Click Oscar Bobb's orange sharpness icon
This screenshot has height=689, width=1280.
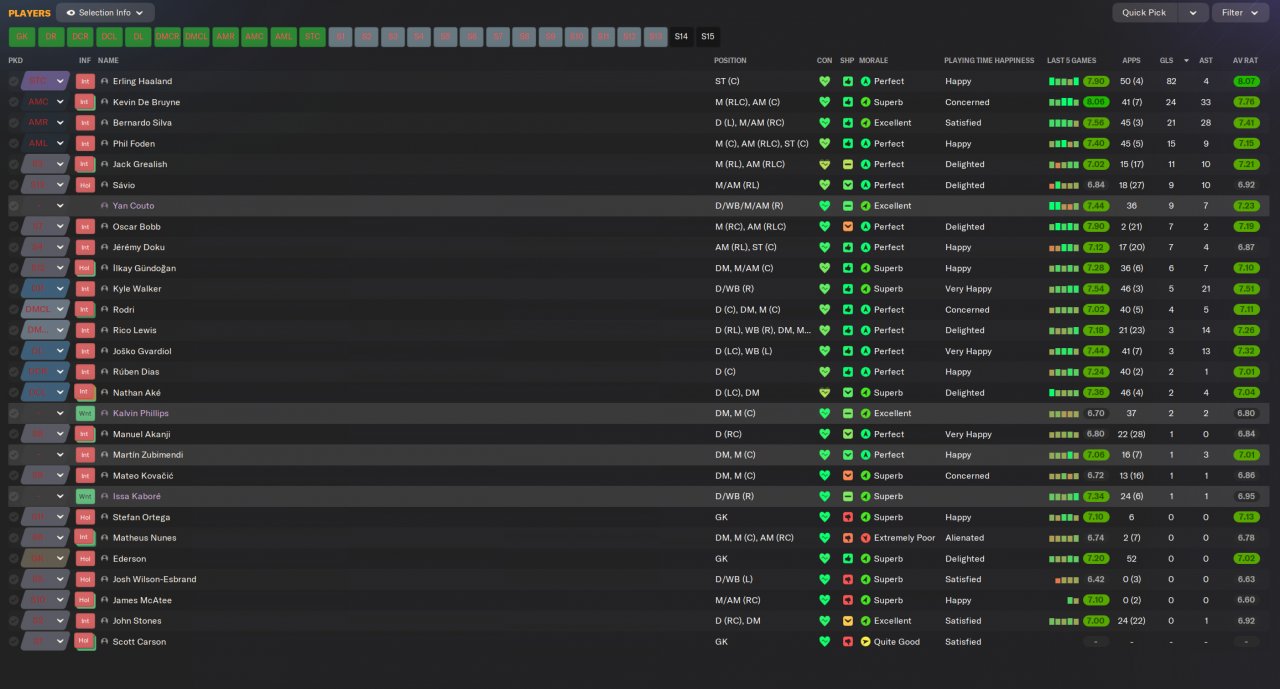[x=848, y=227]
